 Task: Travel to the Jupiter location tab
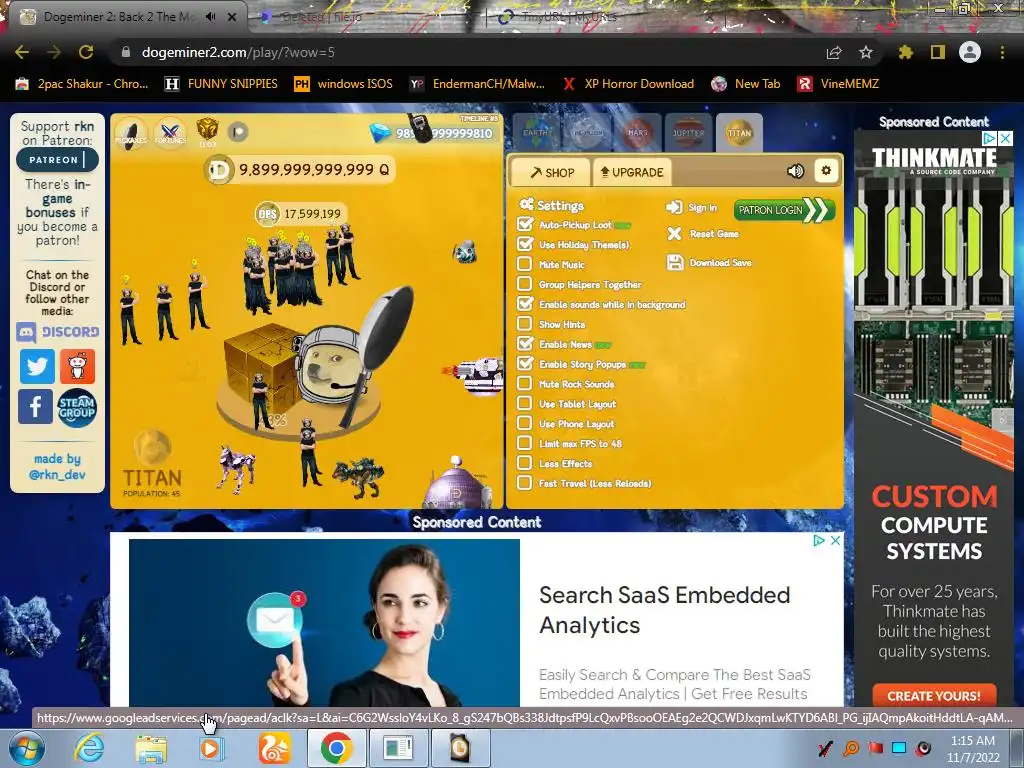tap(688, 133)
